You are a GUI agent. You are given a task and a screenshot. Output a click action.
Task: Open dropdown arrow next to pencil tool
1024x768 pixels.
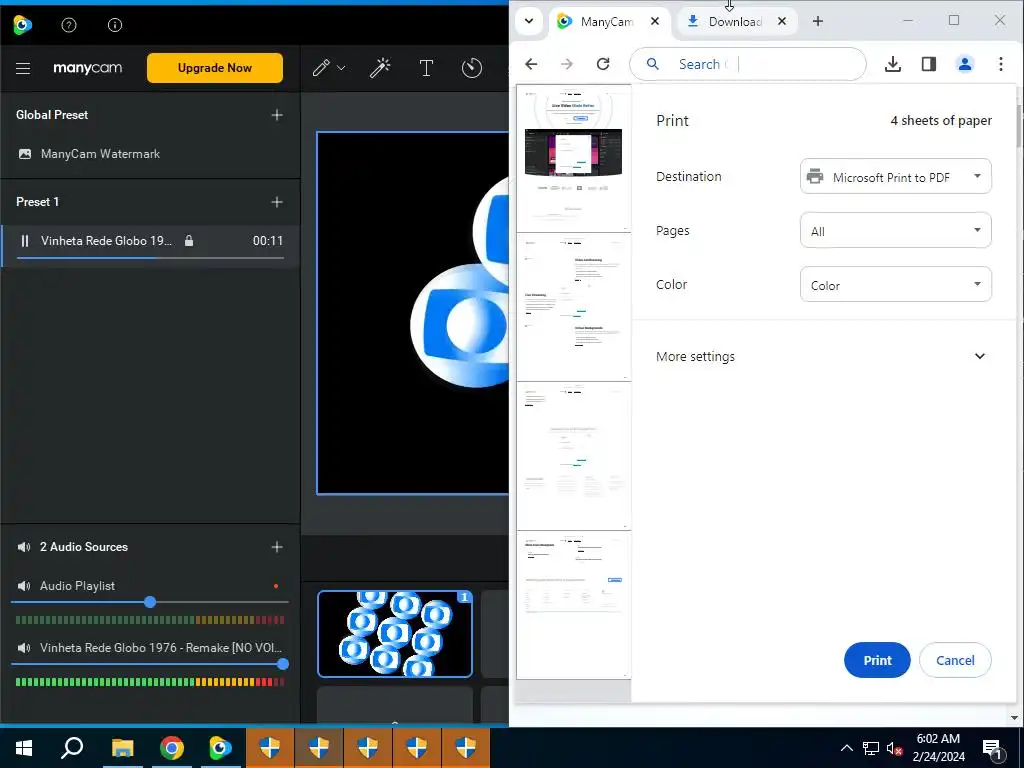point(341,68)
